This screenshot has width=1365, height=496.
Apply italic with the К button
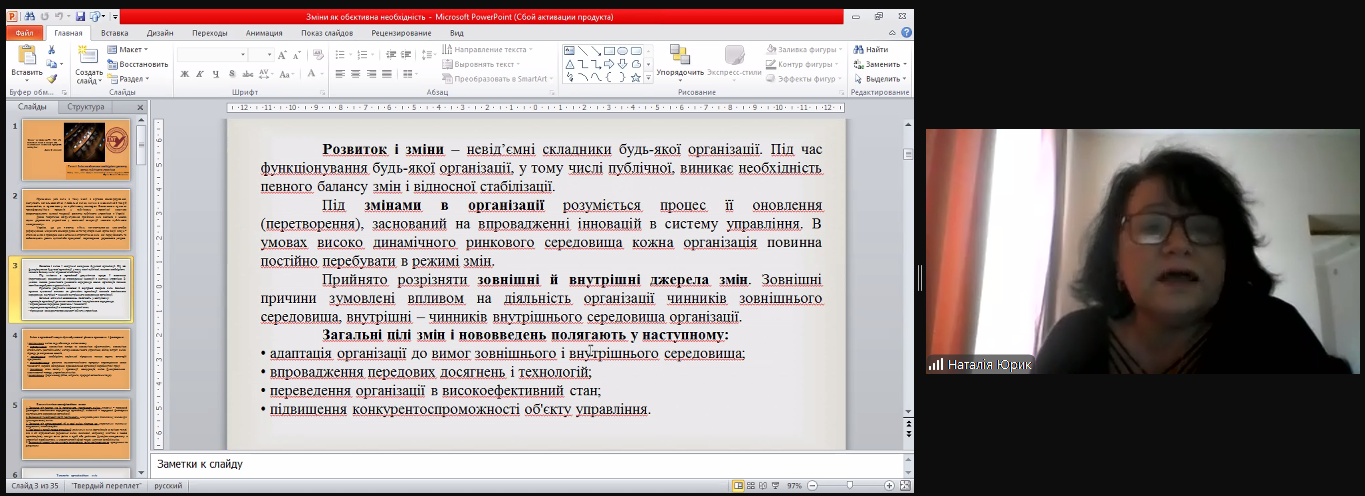[x=199, y=74]
